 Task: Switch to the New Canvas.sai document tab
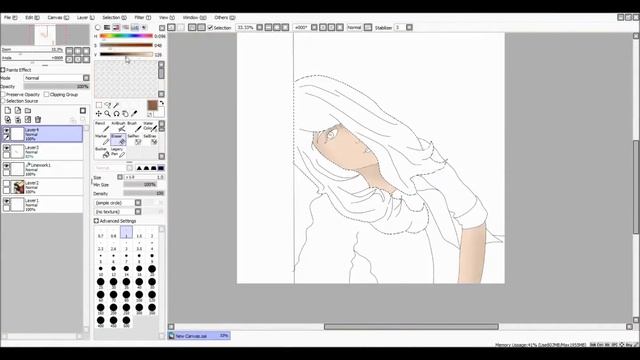tap(199, 336)
